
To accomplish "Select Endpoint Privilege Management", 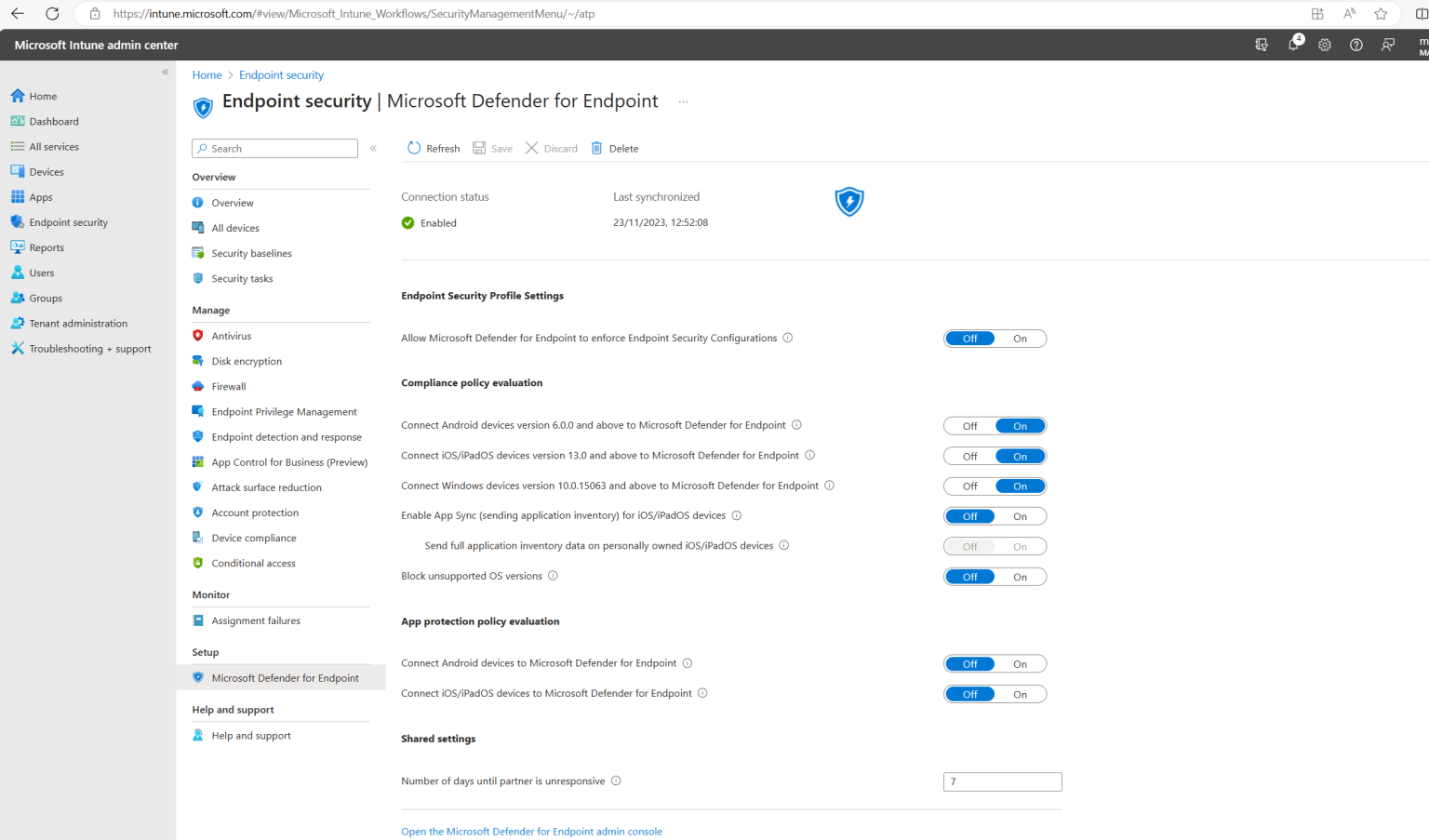I will [x=284, y=411].
